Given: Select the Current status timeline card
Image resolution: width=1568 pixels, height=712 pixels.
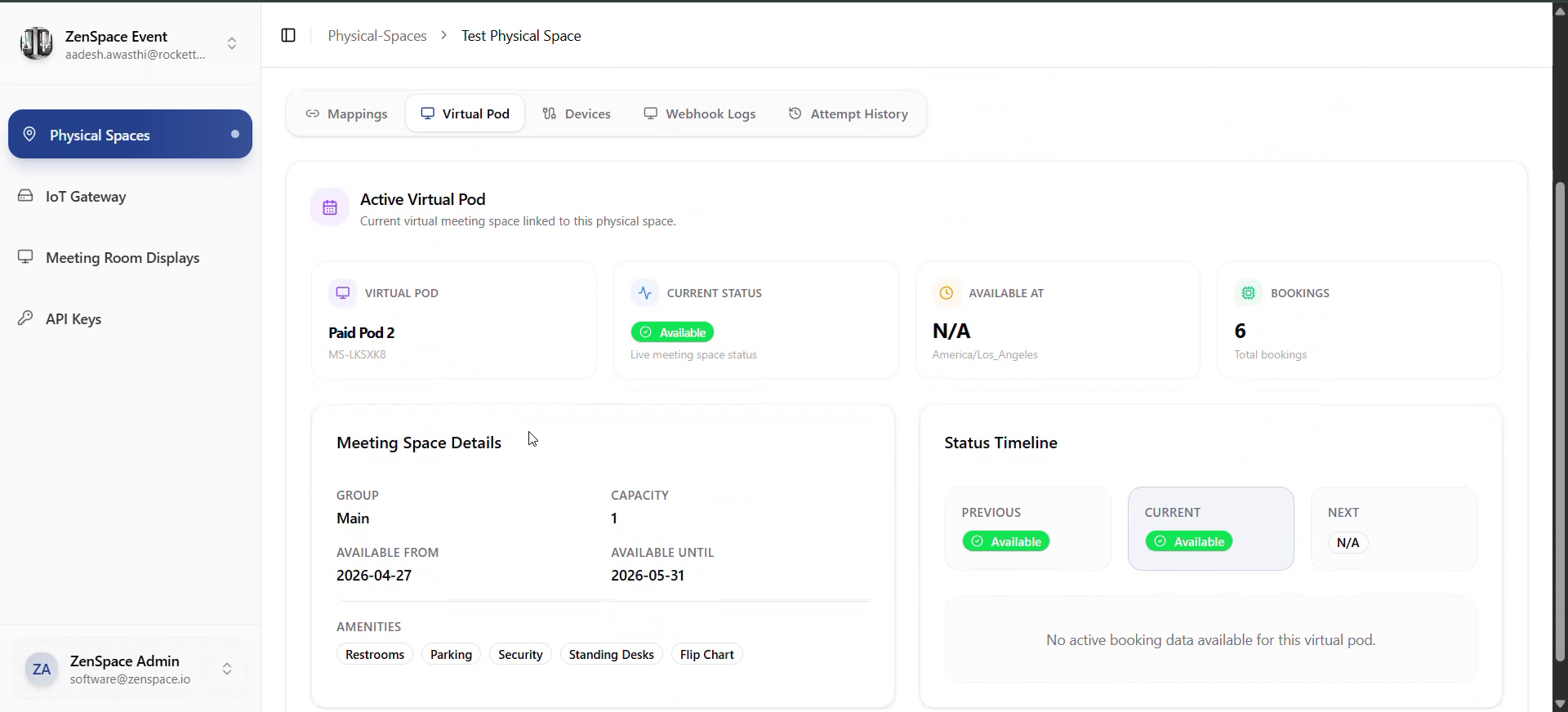Looking at the screenshot, I should [1210, 528].
